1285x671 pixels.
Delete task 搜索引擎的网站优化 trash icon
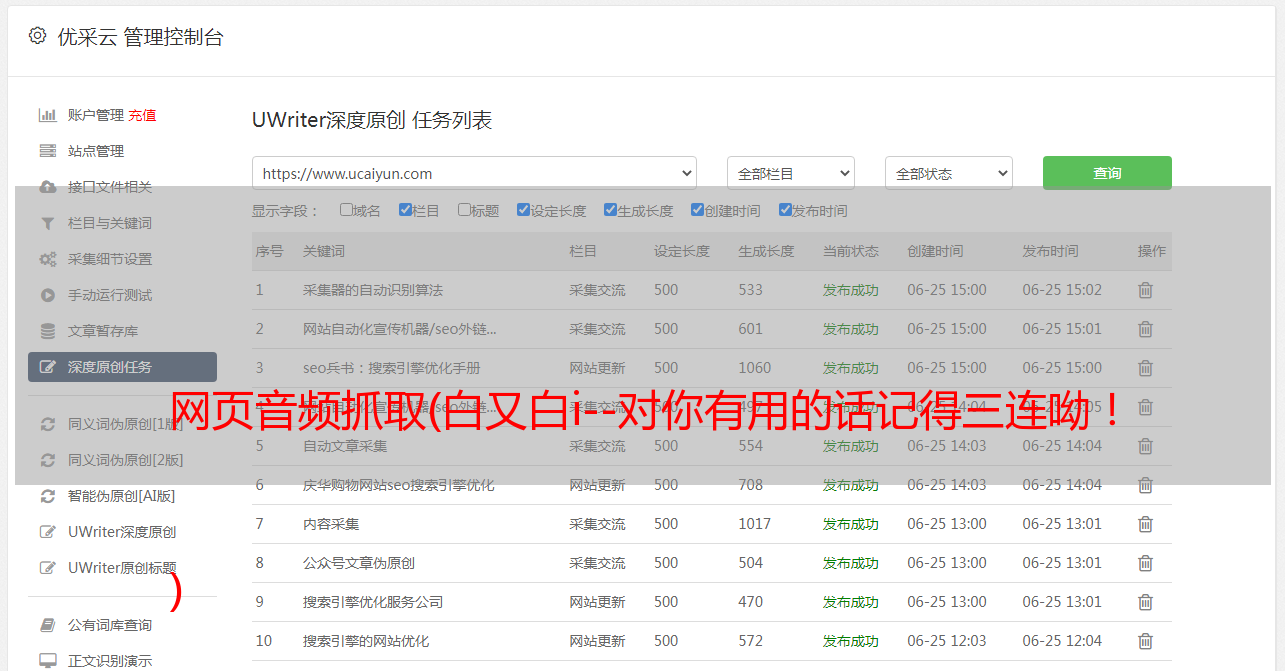[x=1145, y=641]
